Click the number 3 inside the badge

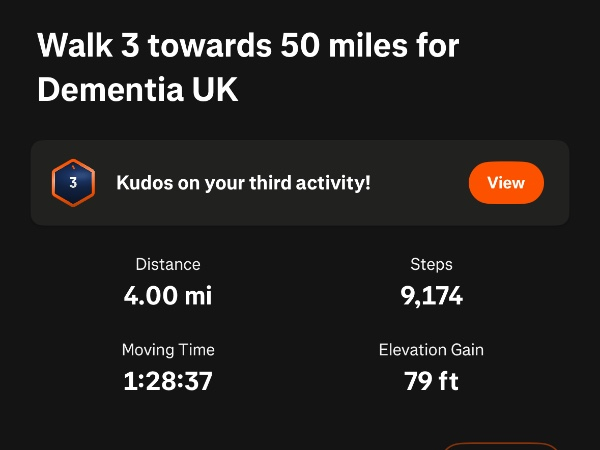pos(73,184)
